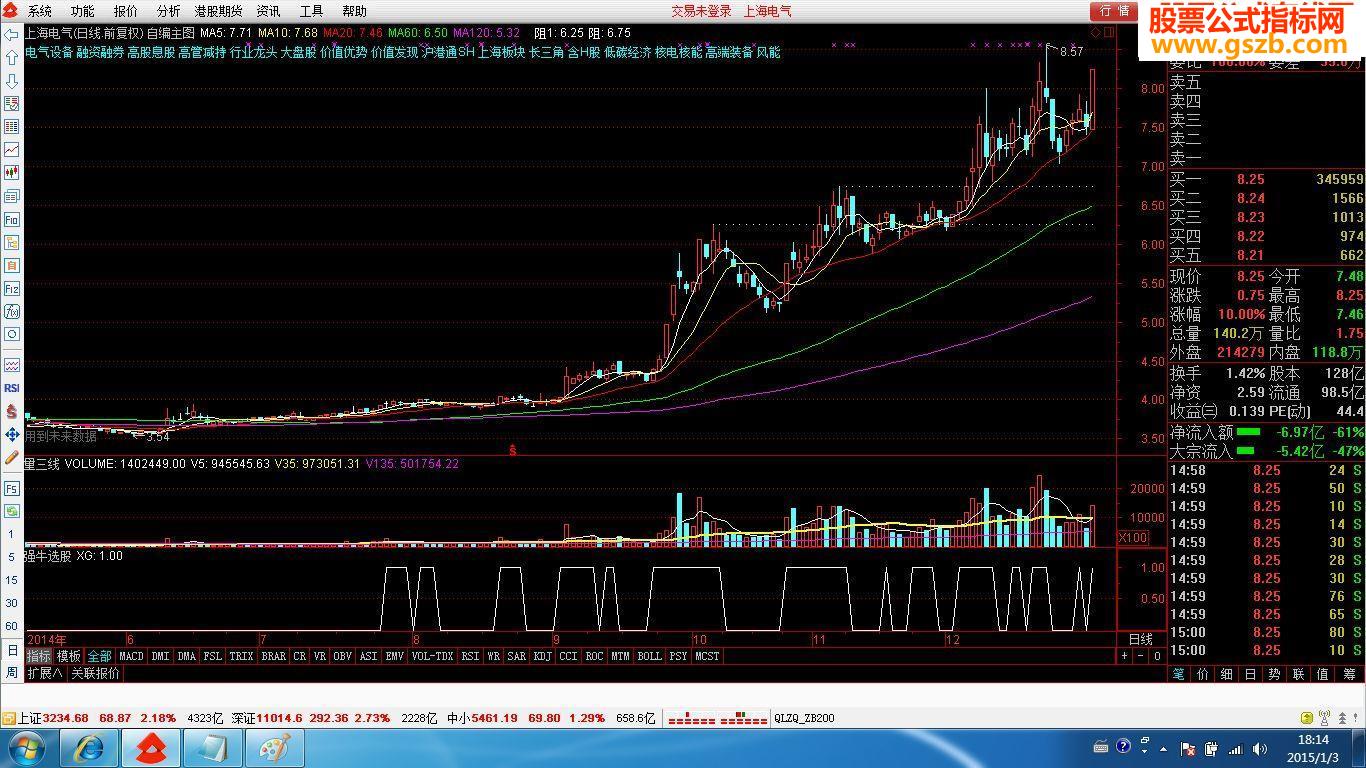The width and height of the screenshot is (1366, 768).
Task: Click the down arrow icon in left sidebar
Action: 12,81
